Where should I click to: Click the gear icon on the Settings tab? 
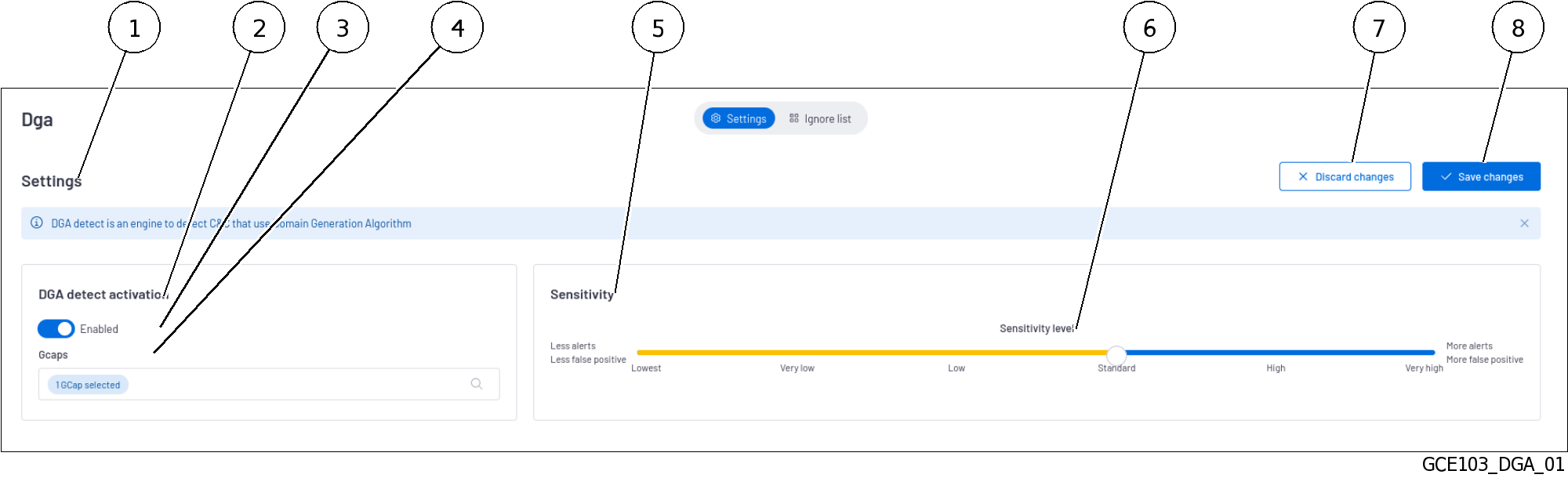715,118
